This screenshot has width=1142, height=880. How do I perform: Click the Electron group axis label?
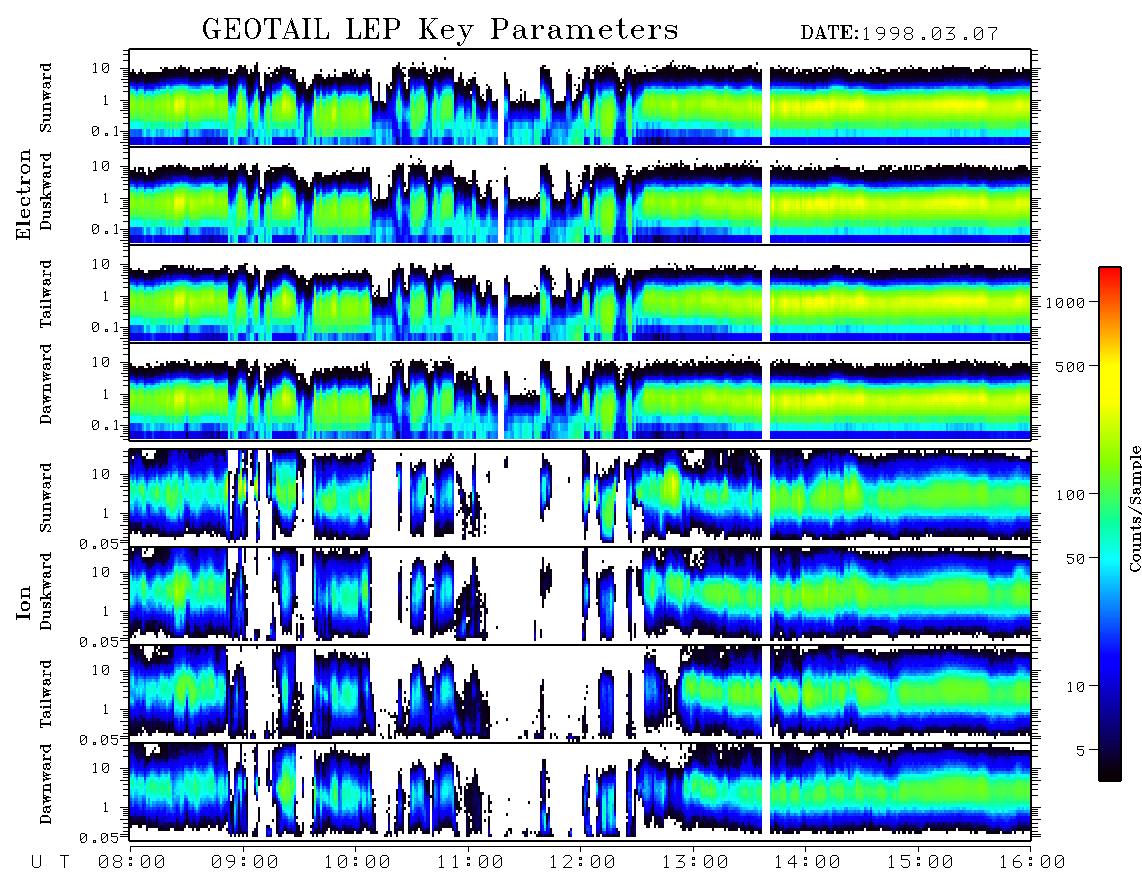click(24, 194)
